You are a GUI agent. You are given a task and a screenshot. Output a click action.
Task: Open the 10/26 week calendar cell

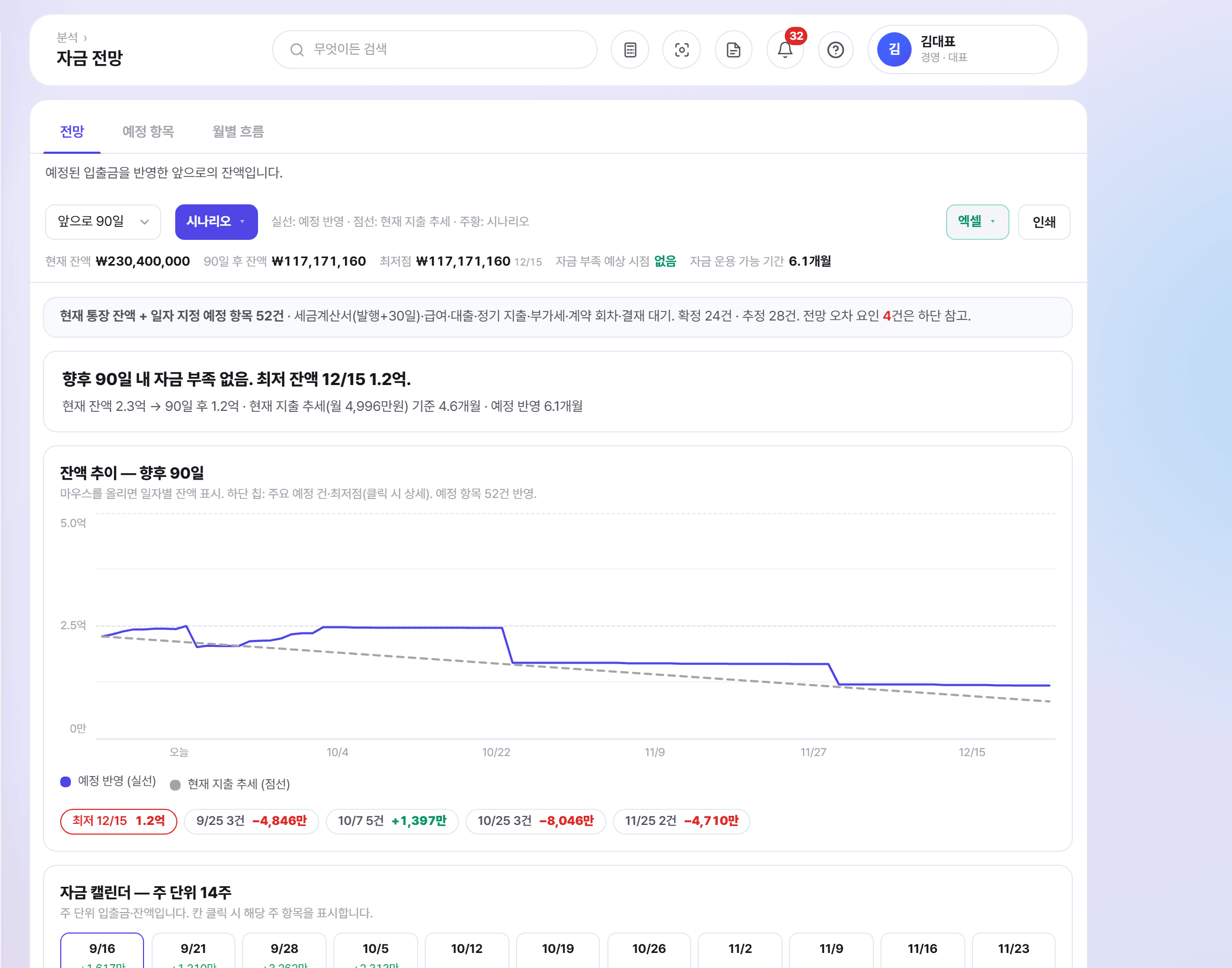[649, 950]
